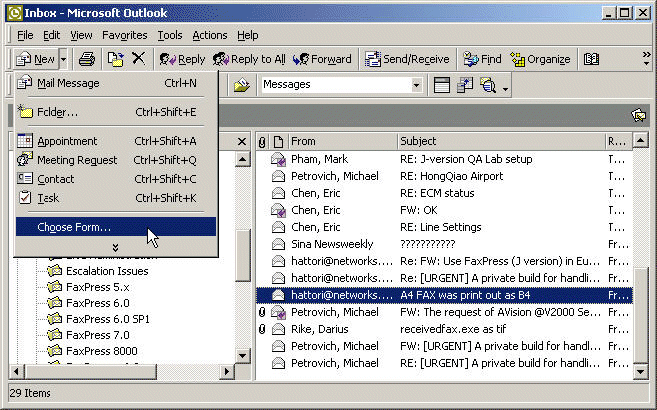Click the Forward toolbar button
Screen dimensions: 657x410
coord(322,60)
